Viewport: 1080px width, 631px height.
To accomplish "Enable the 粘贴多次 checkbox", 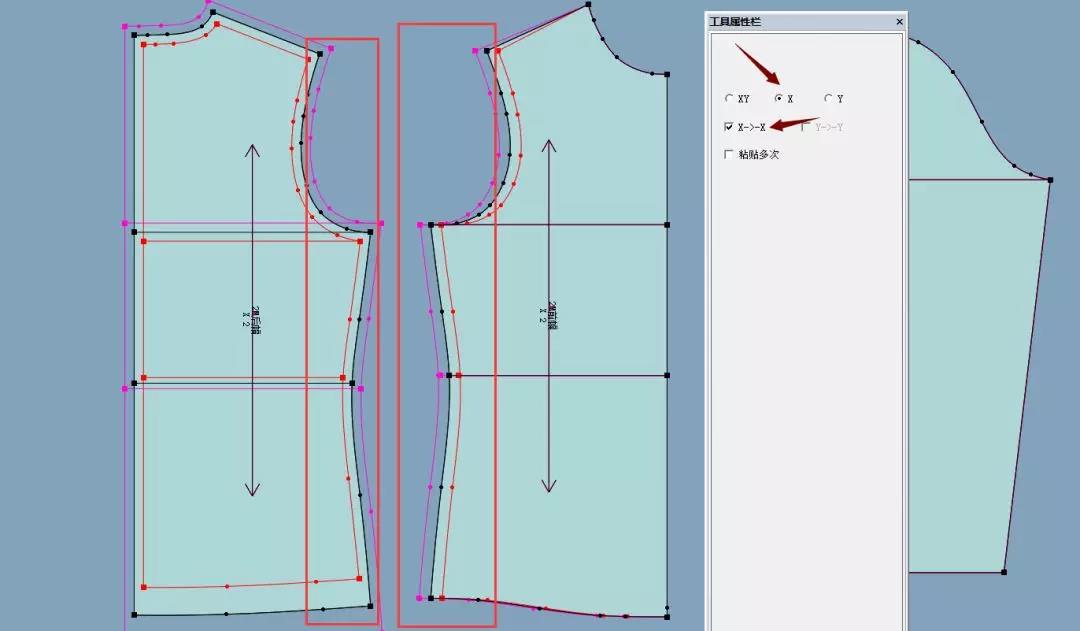I will pyautogui.click(x=729, y=155).
